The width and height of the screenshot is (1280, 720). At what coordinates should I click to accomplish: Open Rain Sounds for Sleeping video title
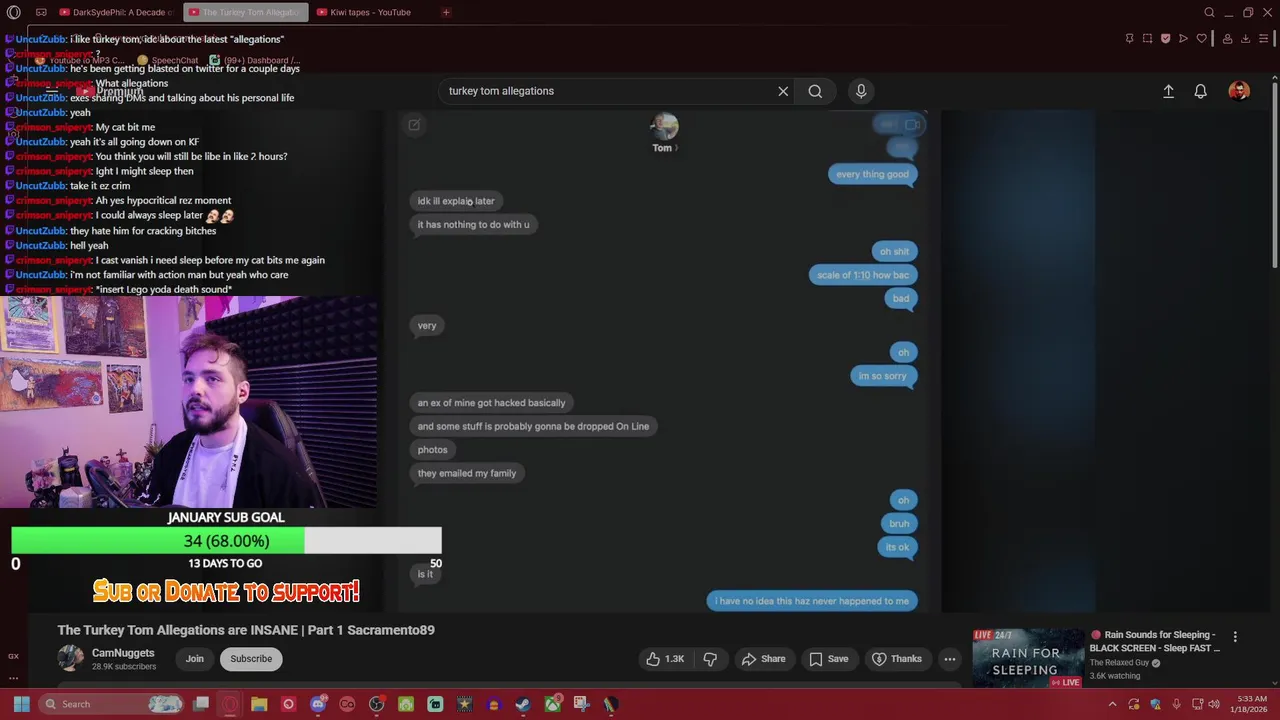point(1155,641)
